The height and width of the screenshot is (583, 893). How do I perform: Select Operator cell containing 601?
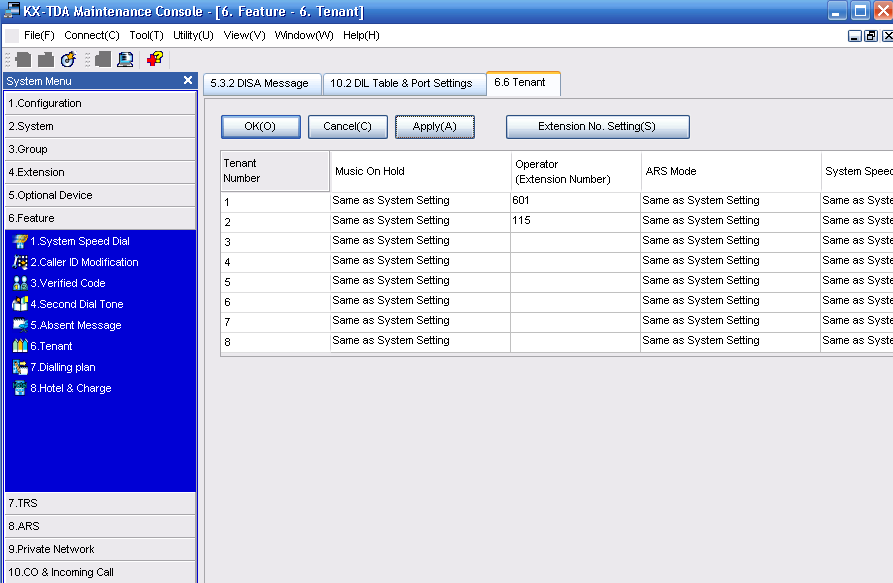[x=575, y=200]
